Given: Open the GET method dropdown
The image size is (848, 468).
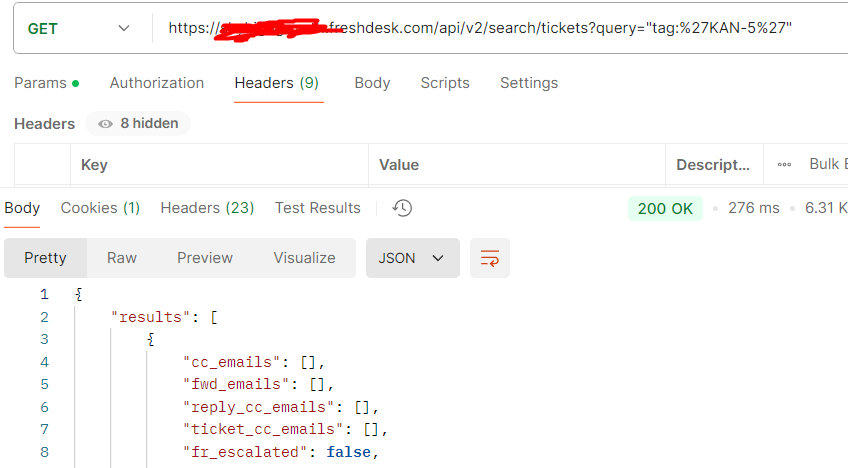Looking at the screenshot, I should pos(79,28).
